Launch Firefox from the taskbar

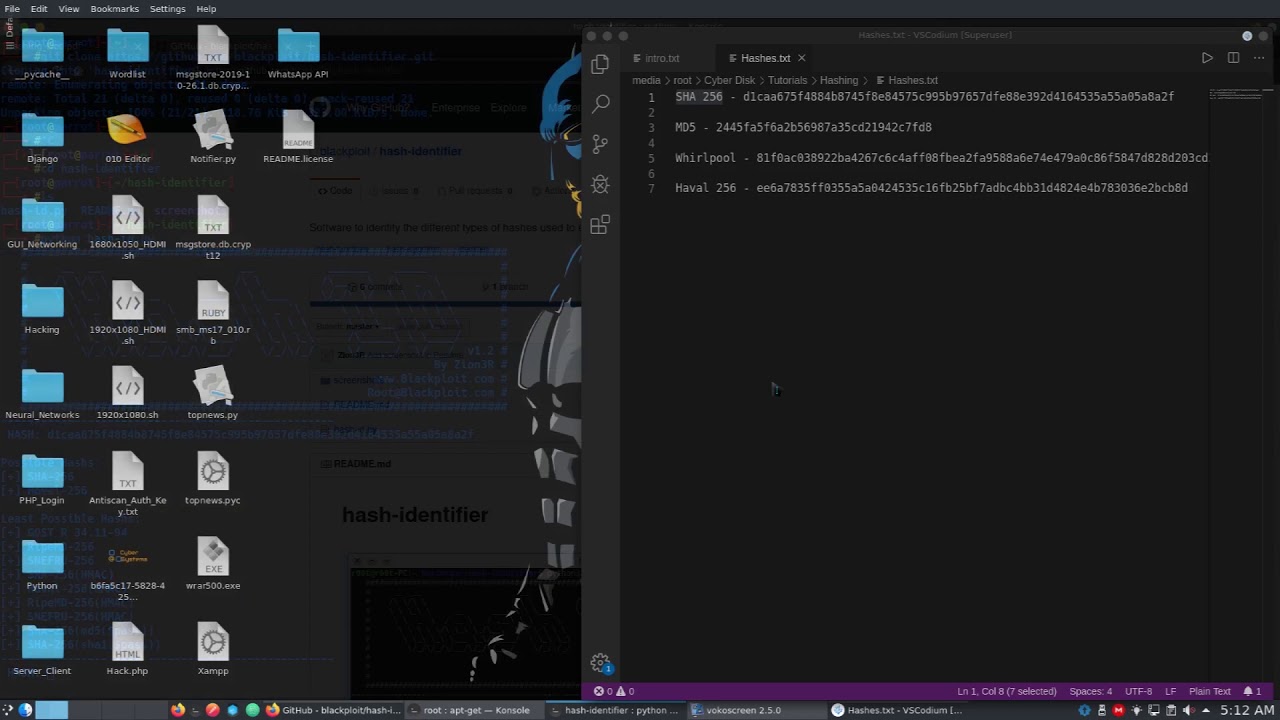pyautogui.click(x=178, y=710)
